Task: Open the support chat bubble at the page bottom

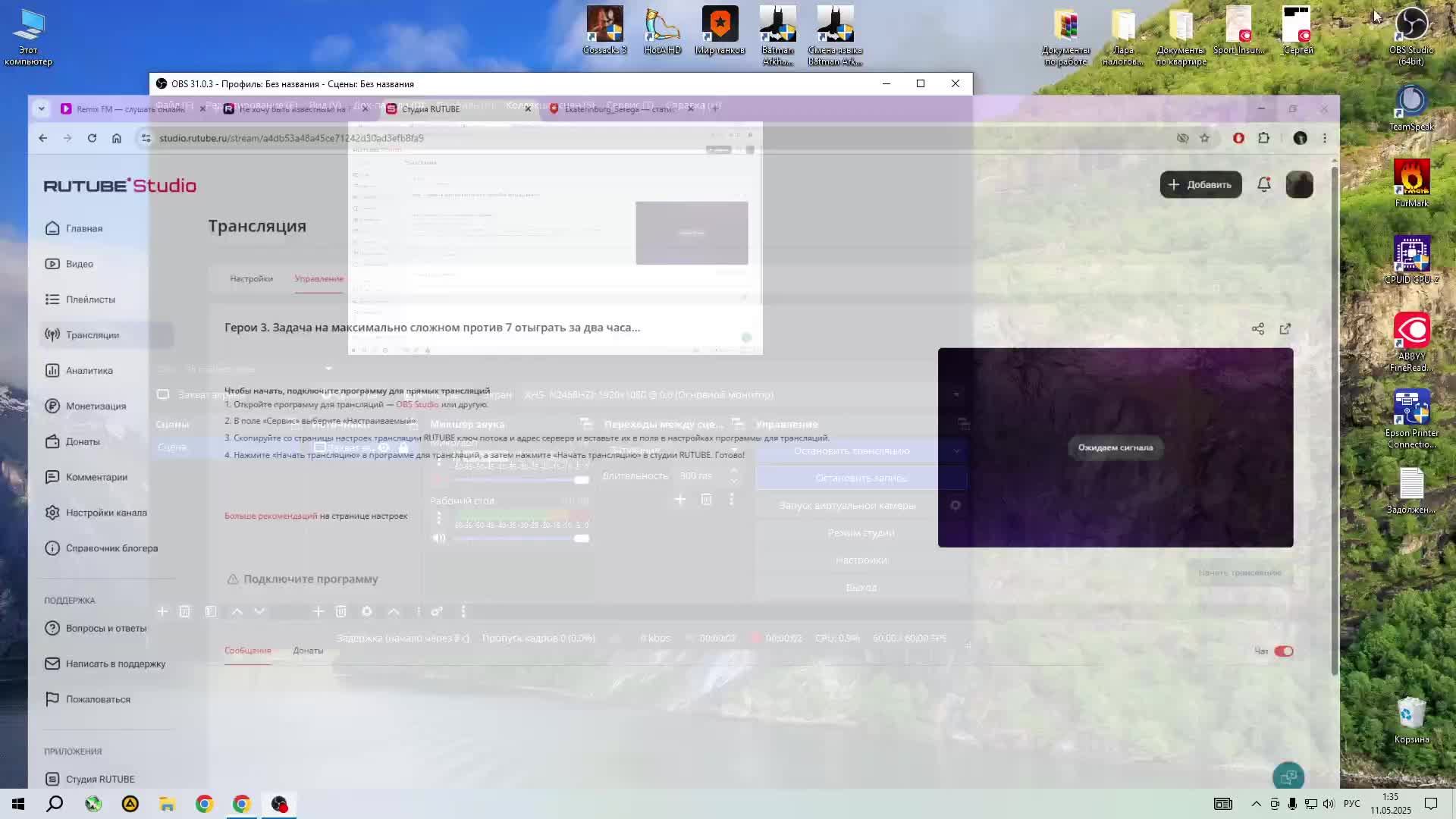Action: (x=1288, y=777)
